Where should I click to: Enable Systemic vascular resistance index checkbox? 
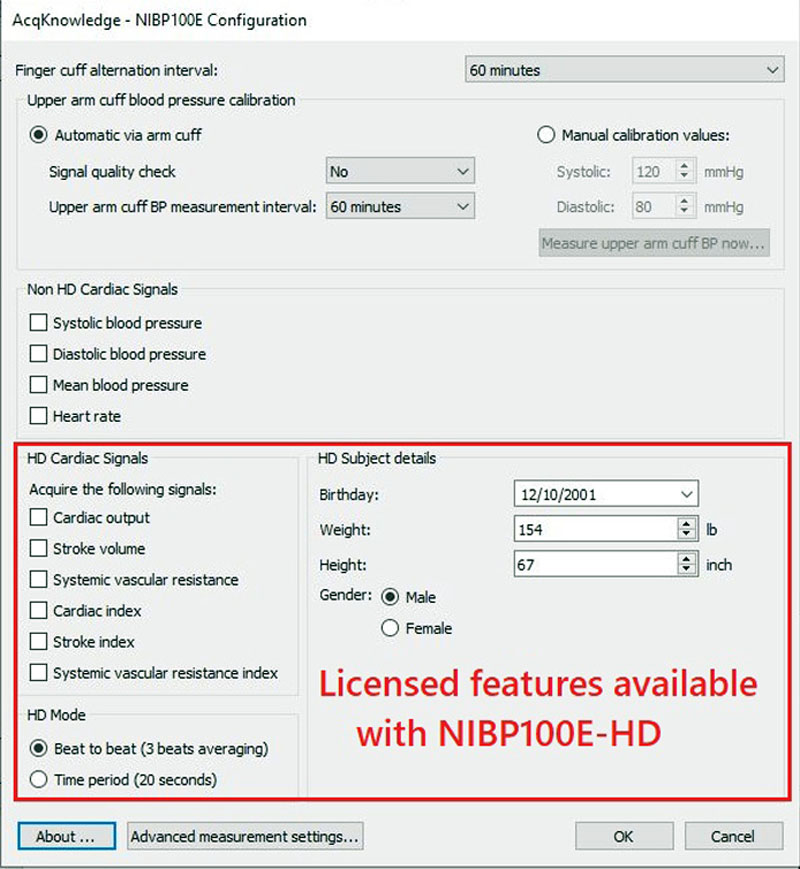pos(39,673)
